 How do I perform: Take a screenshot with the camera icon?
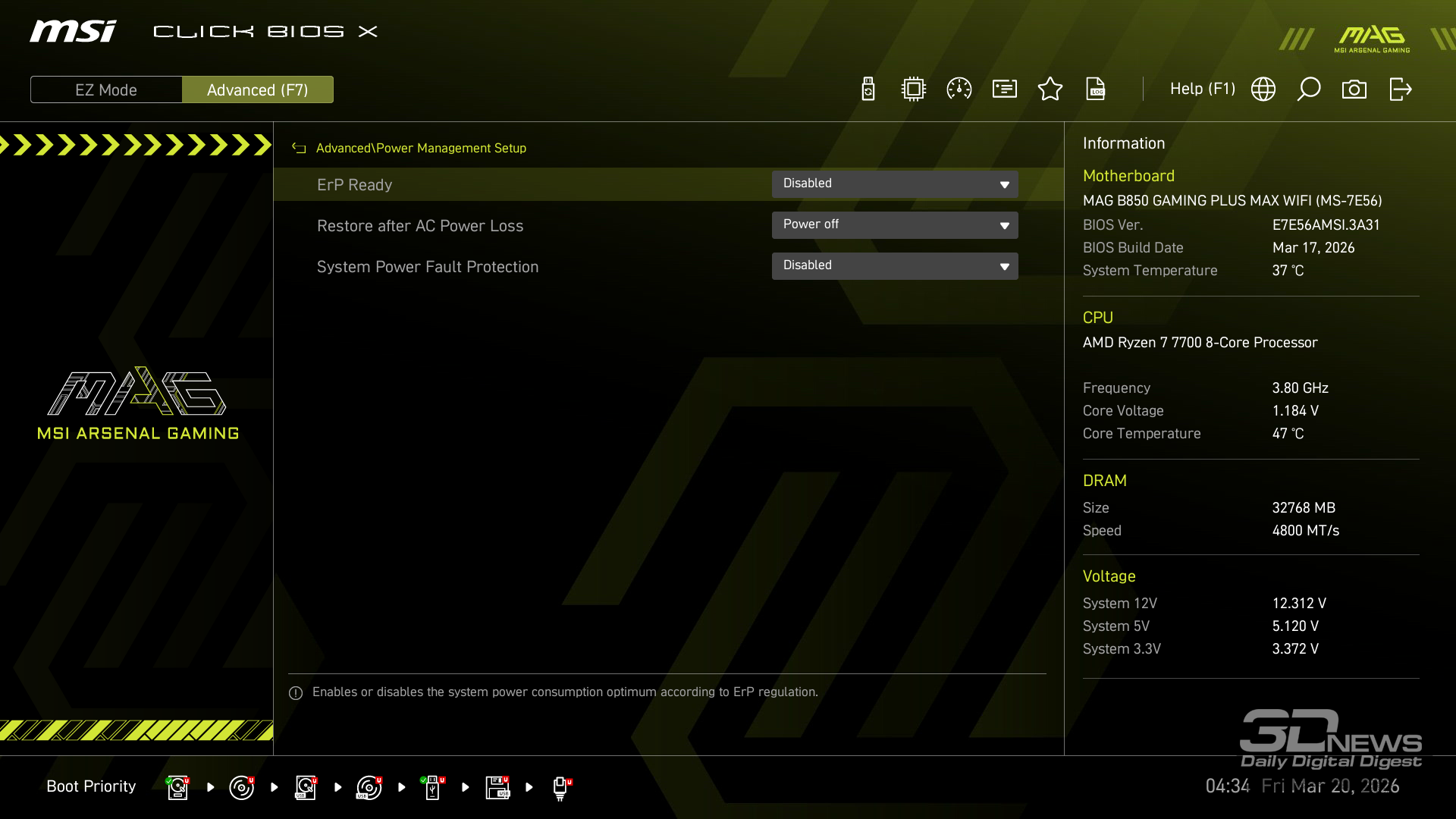[1354, 89]
